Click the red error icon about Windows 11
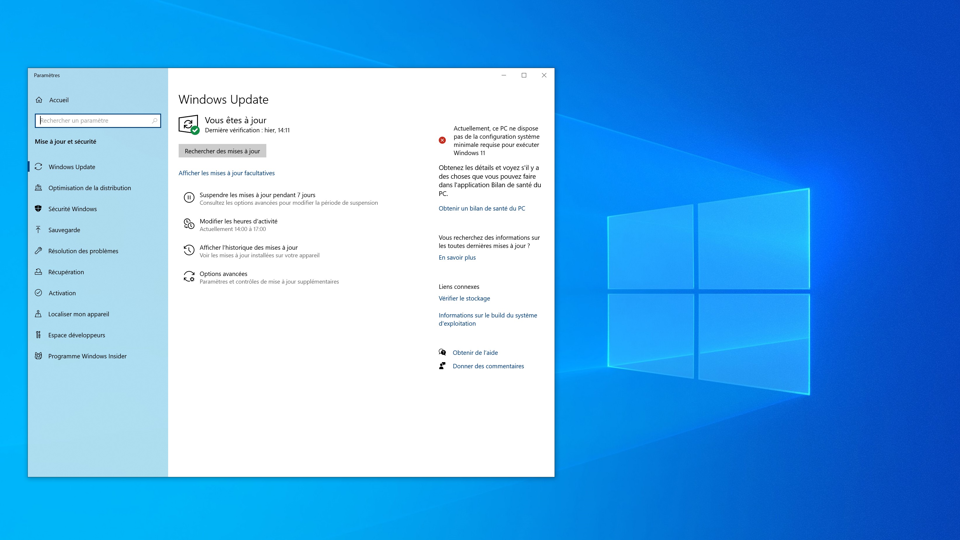960x540 pixels. [442, 140]
